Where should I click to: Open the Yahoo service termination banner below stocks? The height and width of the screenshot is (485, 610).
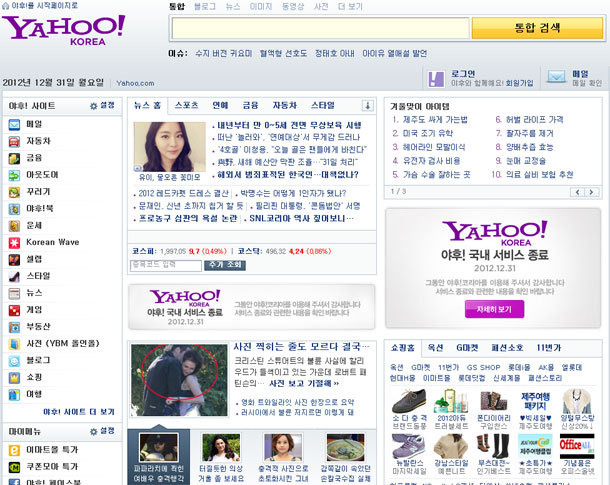[252, 307]
